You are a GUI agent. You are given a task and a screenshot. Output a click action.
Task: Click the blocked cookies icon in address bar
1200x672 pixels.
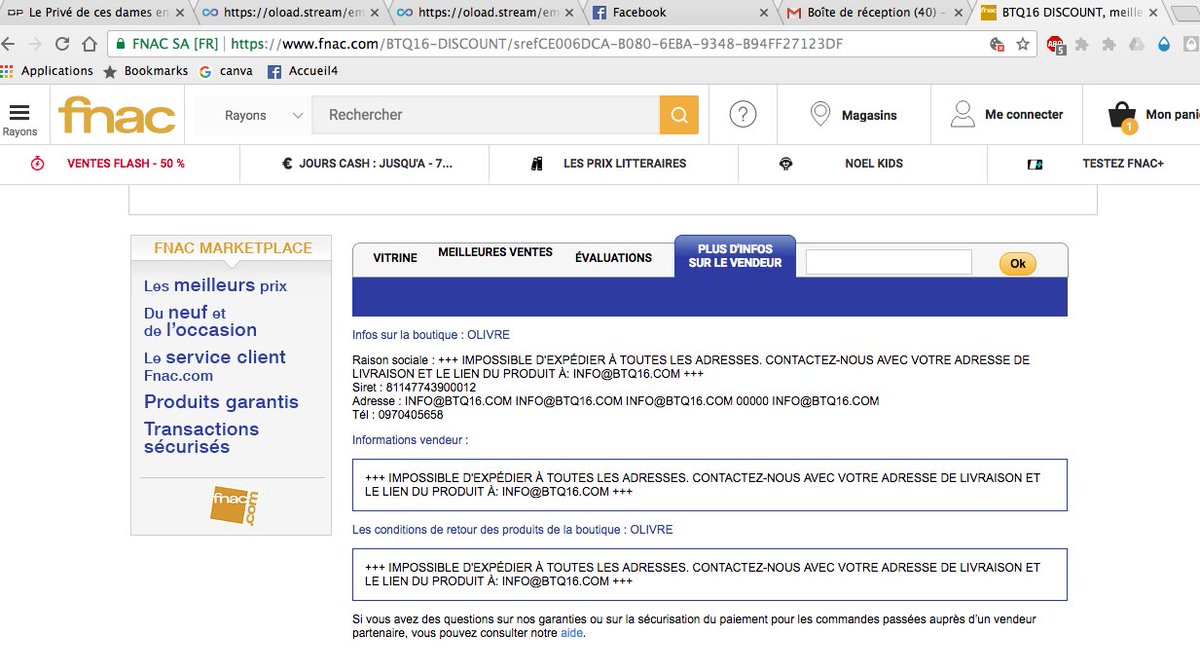point(996,44)
